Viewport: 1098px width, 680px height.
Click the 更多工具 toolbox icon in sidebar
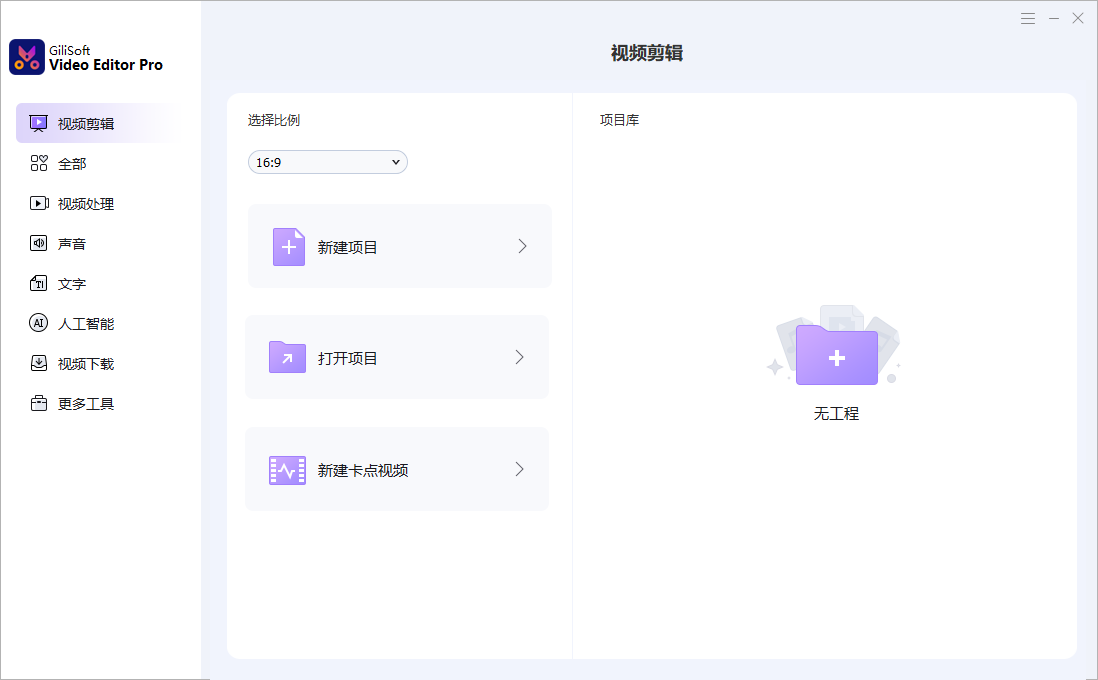(x=39, y=404)
